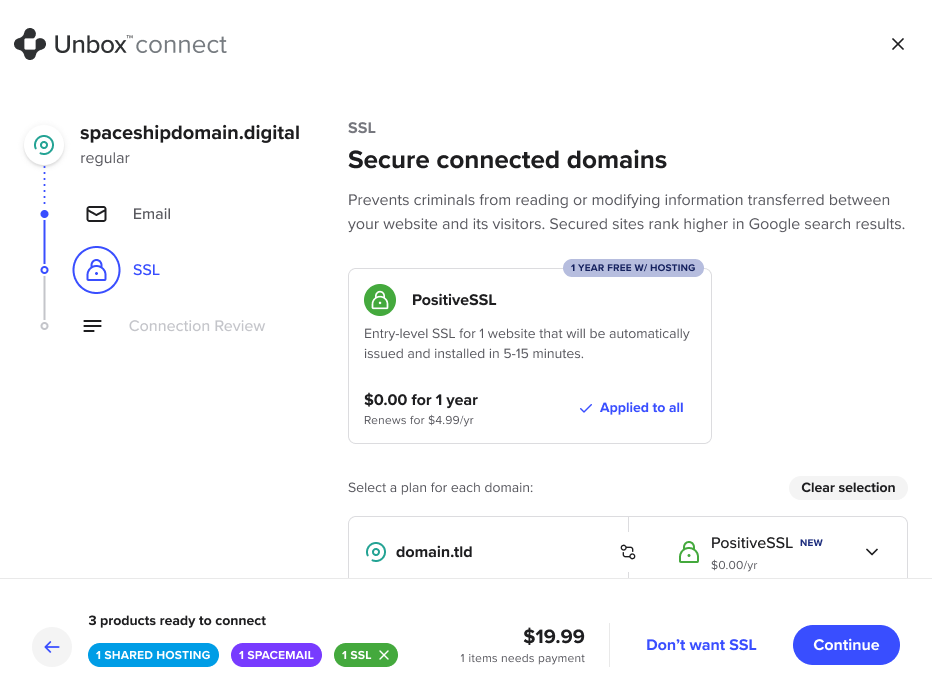Click the Continue button
The height and width of the screenshot is (699, 932).
[846, 645]
